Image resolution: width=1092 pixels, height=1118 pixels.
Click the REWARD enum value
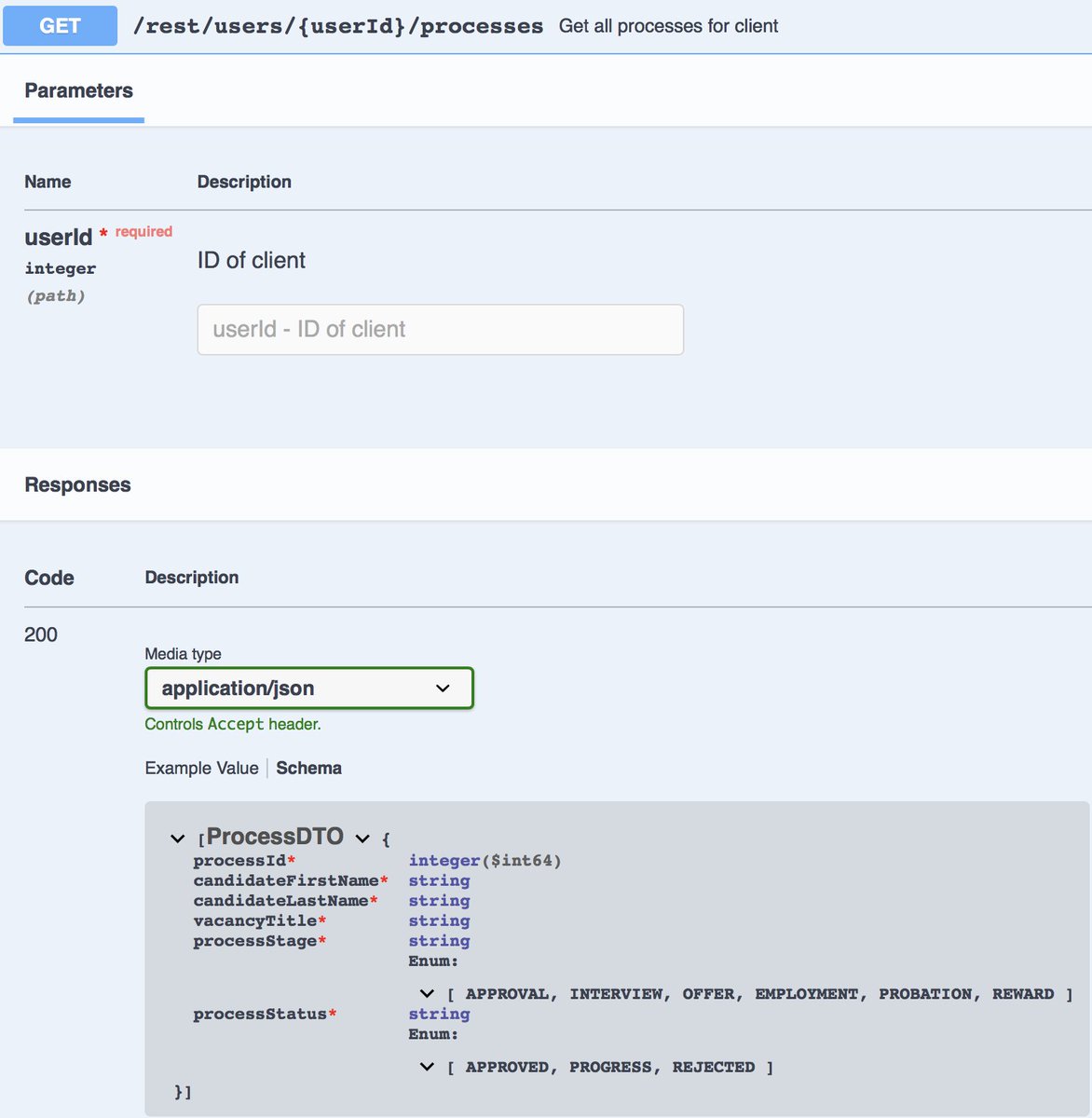[1023, 994]
